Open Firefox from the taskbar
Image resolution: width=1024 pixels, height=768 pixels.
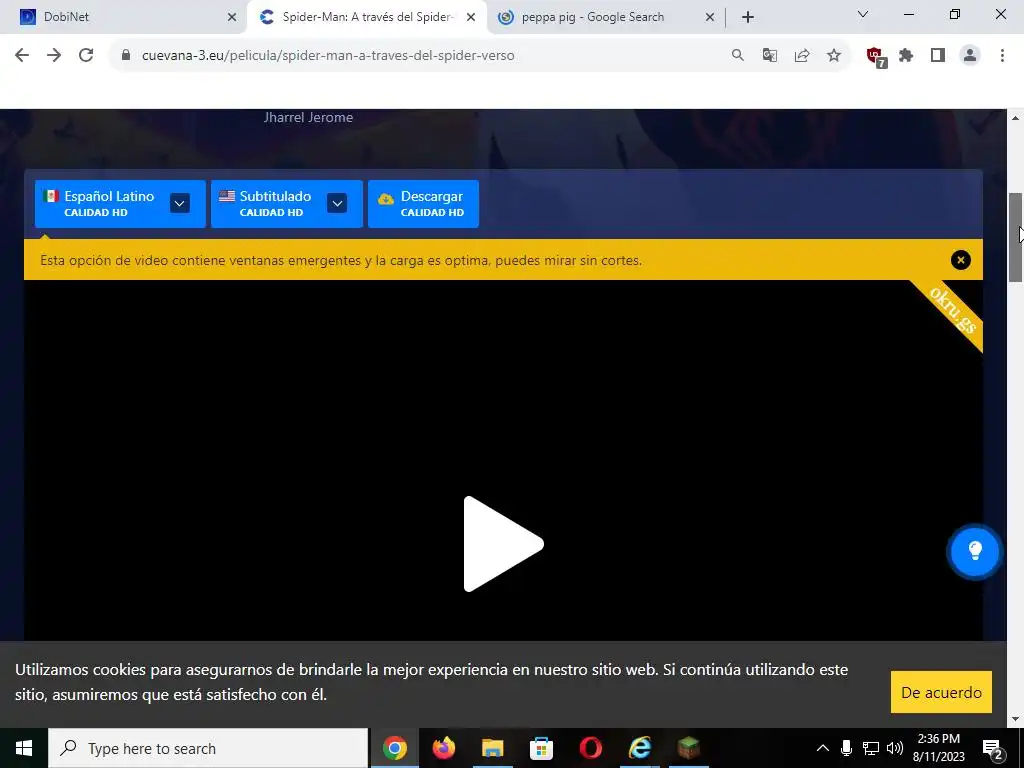click(444, 748)
